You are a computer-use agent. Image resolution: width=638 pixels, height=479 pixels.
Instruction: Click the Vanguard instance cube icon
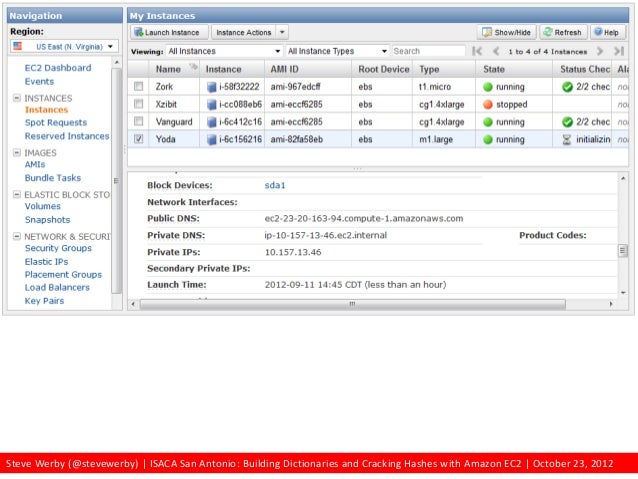[x=212, y=122]
